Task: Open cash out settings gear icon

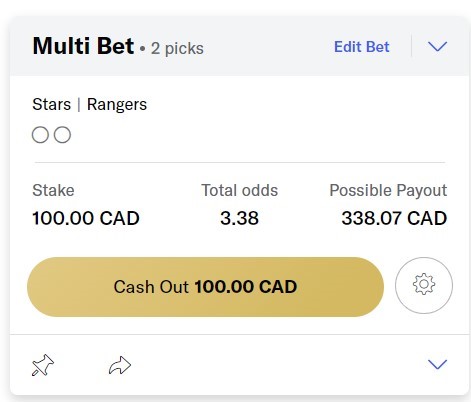Action: point(424,285)
